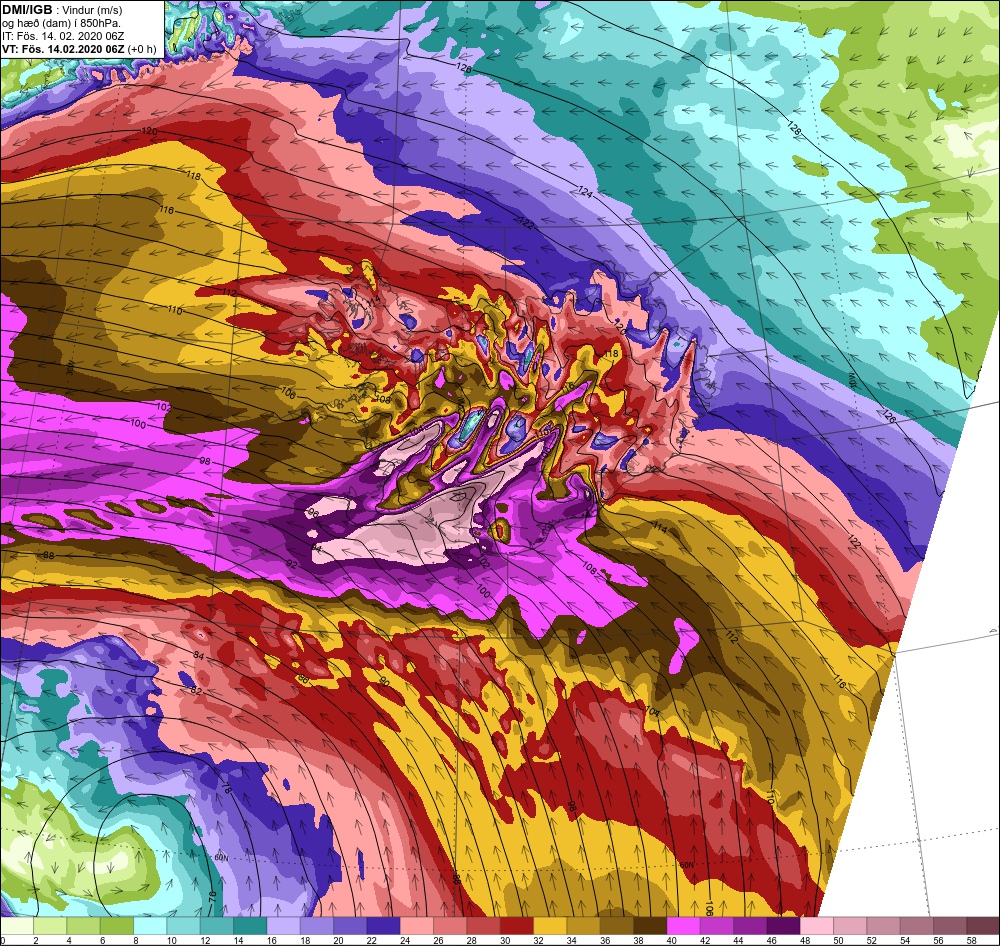Click the 78 contour height label
This screenshot has width=1000, height=946.
tap(225, 787)
